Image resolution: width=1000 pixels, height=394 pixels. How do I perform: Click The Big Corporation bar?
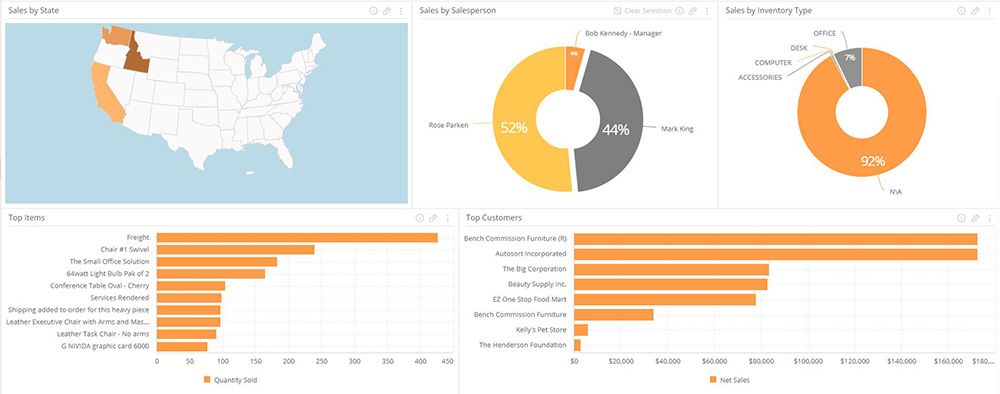coord(672,269)
